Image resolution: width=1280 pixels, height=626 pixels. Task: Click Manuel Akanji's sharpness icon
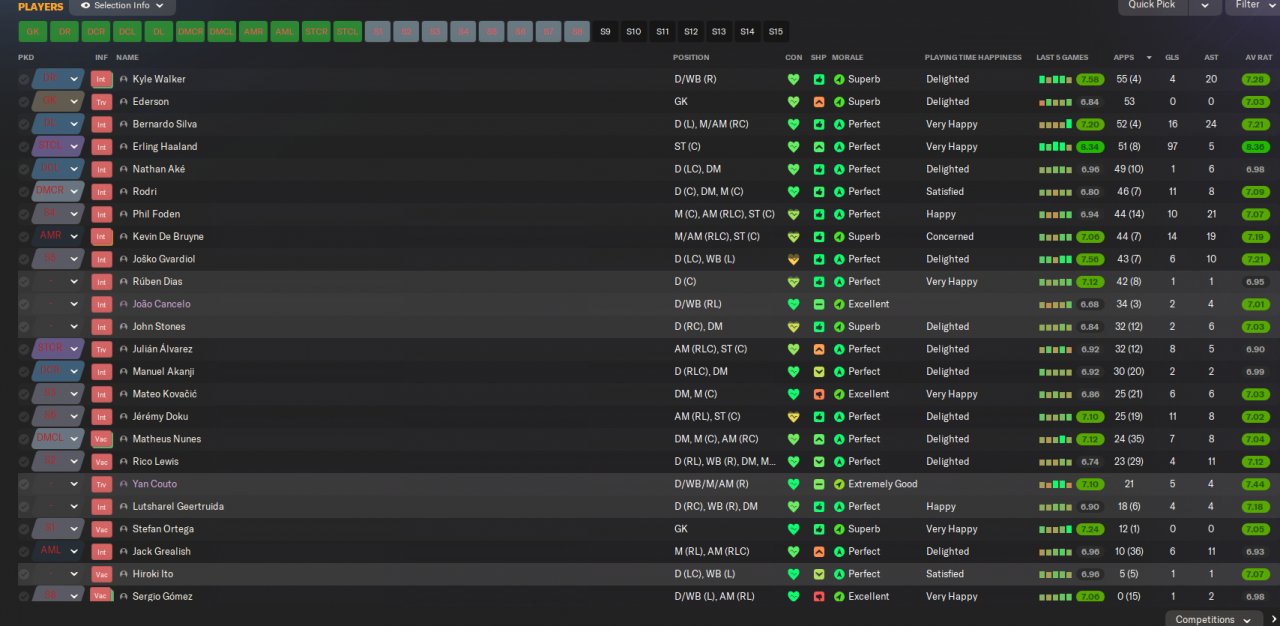coord(819,372)
